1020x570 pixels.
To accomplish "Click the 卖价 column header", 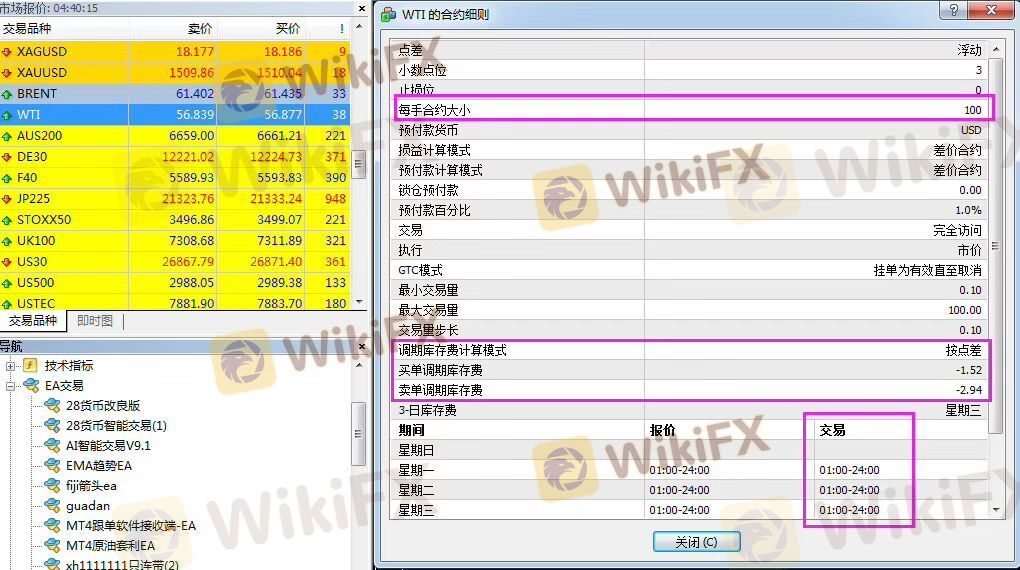I will coord(200,29).
